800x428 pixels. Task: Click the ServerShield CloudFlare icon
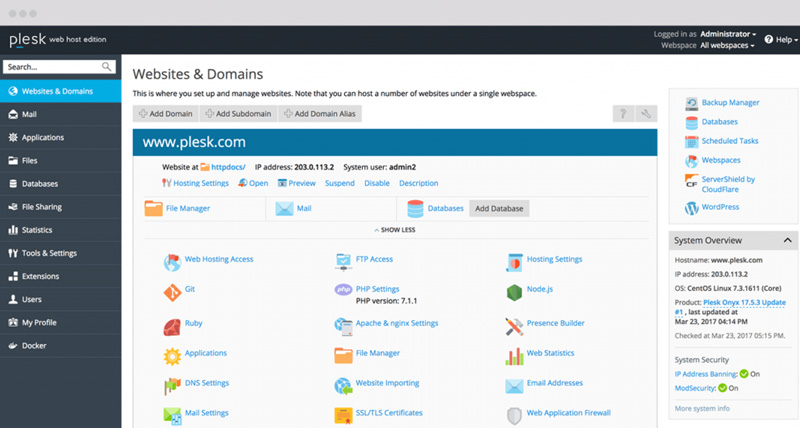pyautogui.click(x=691, y=181)
